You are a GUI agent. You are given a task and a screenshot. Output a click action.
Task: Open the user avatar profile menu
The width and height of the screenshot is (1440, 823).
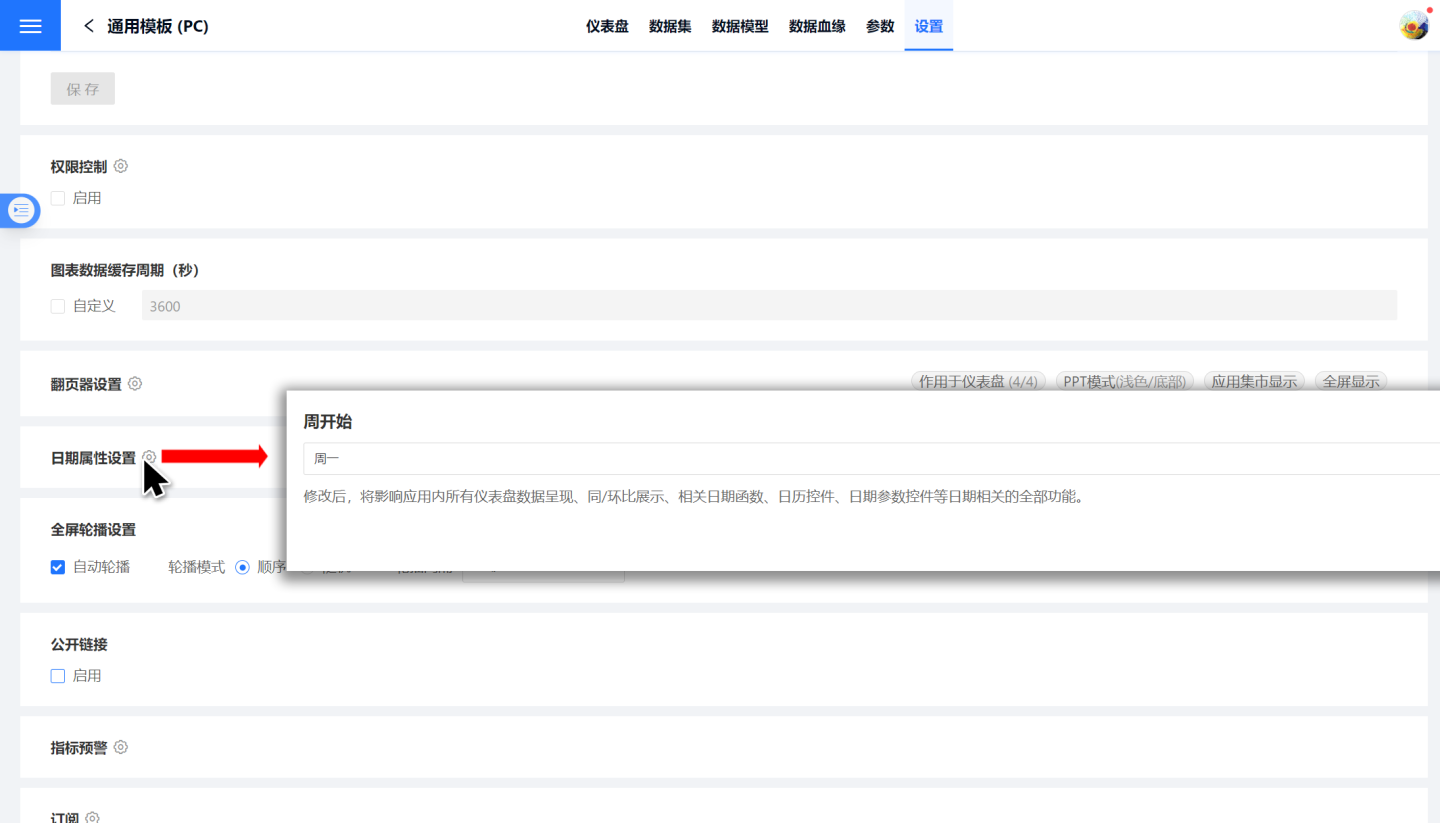1413,26
